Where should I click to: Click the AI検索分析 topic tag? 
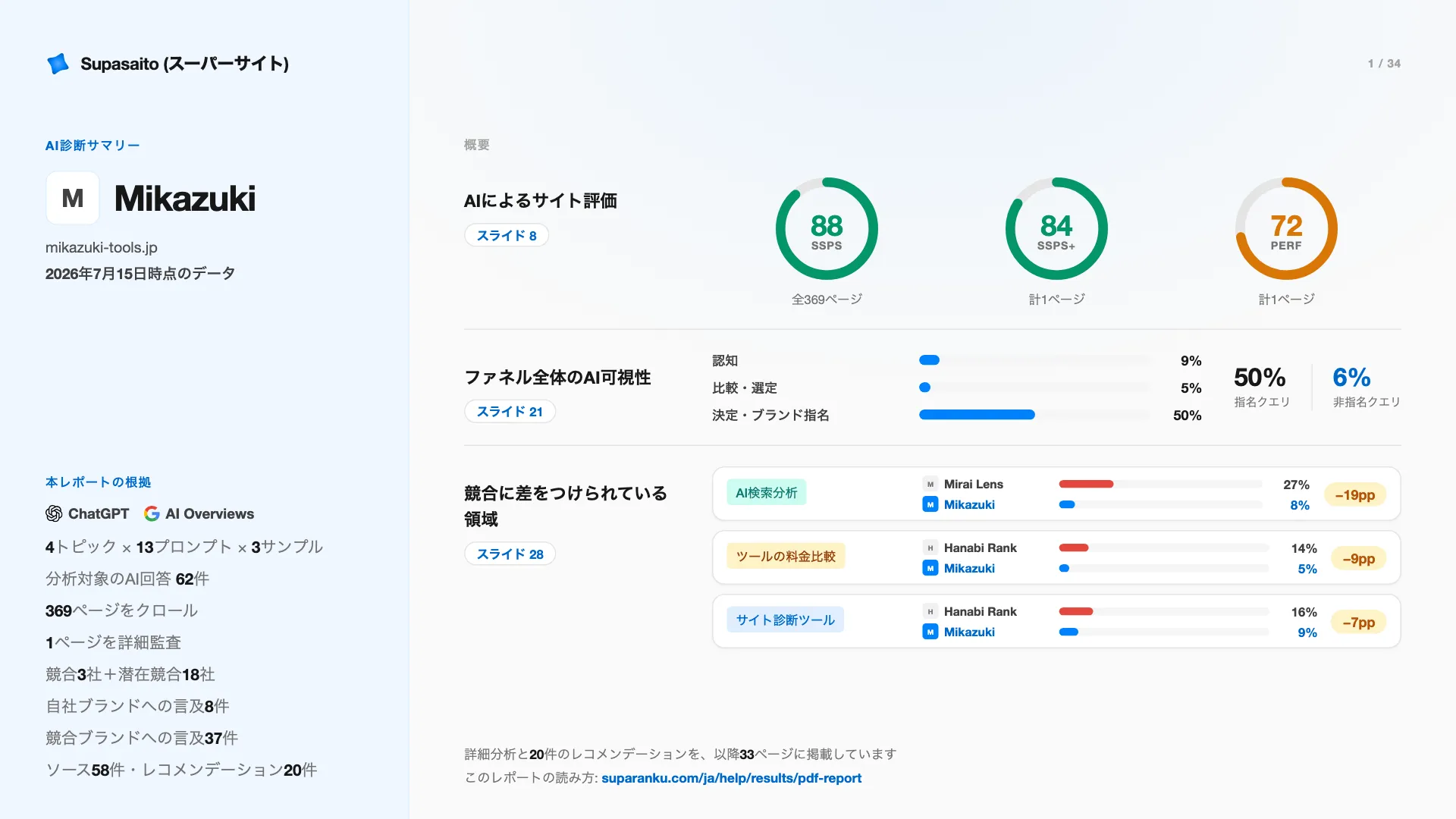click(x=766, y=492)
